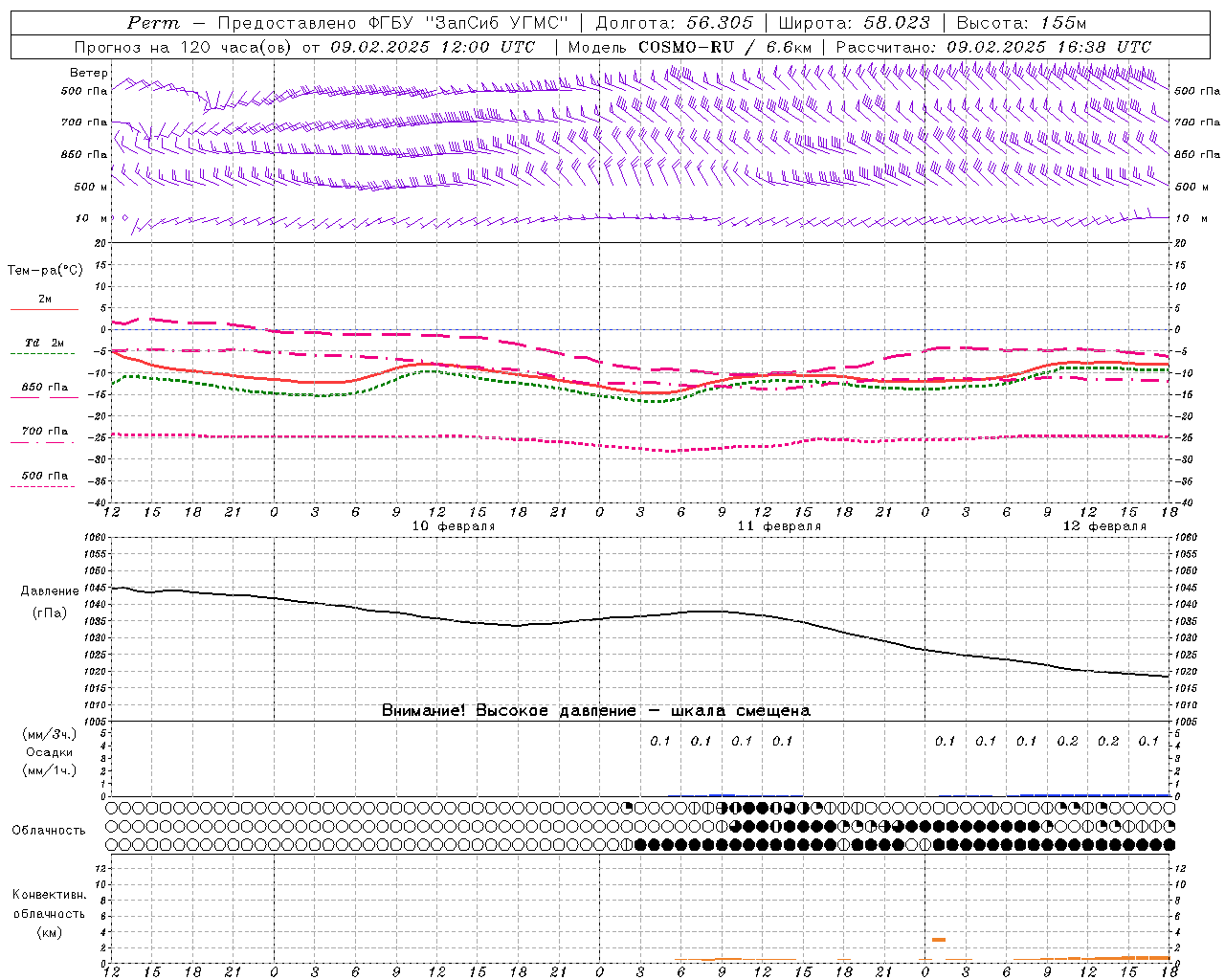The image size is (1225, 980).
Task: Click the "Давление" pressure panel label
Action: click(x=48, y=591)
